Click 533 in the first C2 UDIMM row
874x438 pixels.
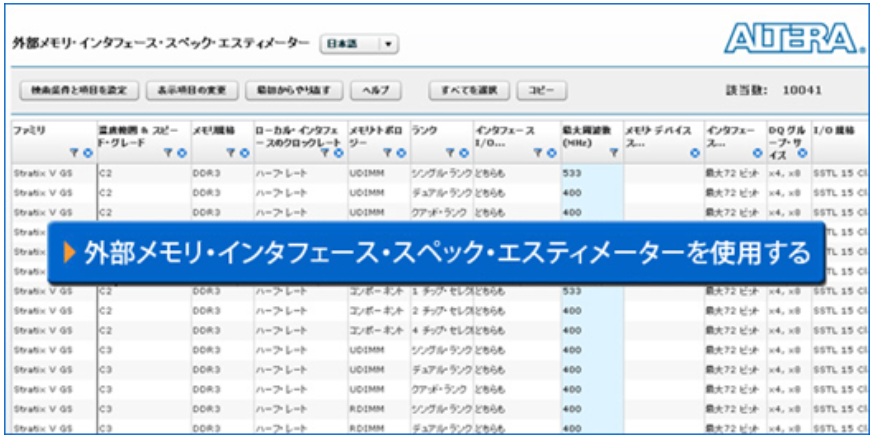[x=572, y=173]
